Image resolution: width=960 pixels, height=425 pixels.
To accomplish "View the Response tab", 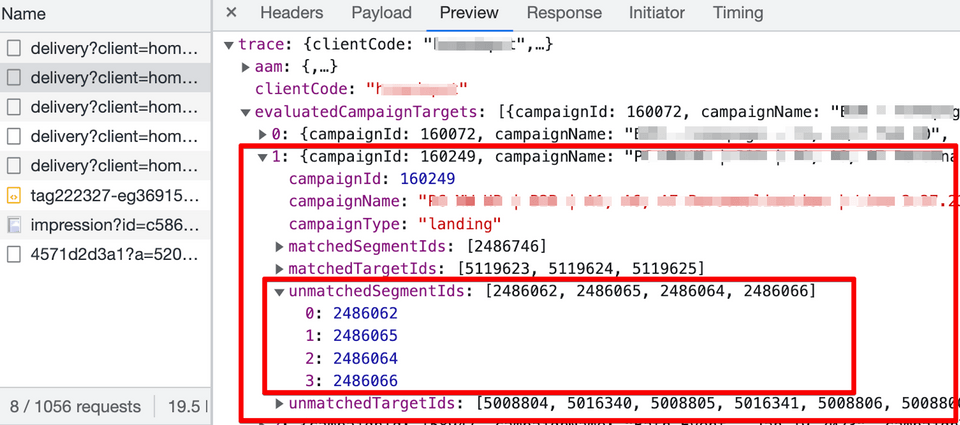I will pos(564,13).
